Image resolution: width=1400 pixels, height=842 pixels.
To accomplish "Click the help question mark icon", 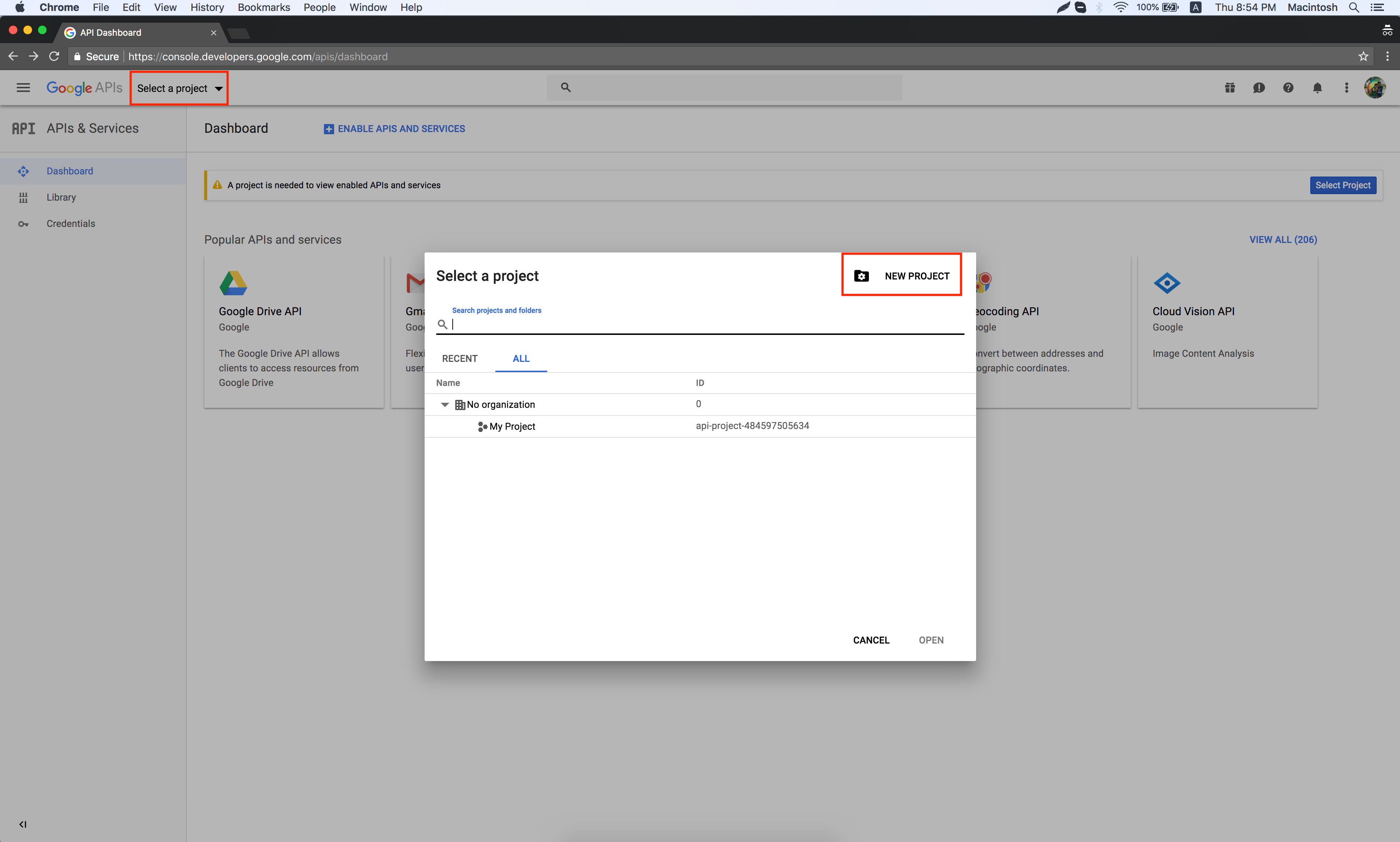I will [1288, 88].
